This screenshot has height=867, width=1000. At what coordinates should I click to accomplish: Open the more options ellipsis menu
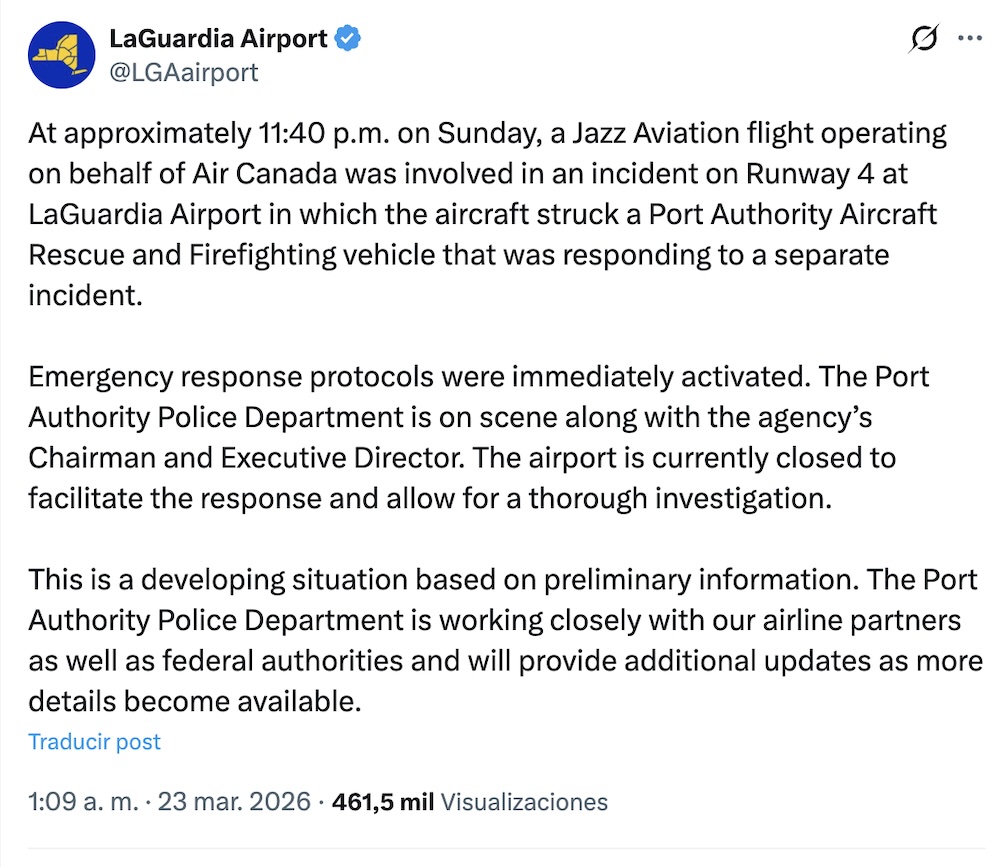pyautogui.click(x=969, y=37)
